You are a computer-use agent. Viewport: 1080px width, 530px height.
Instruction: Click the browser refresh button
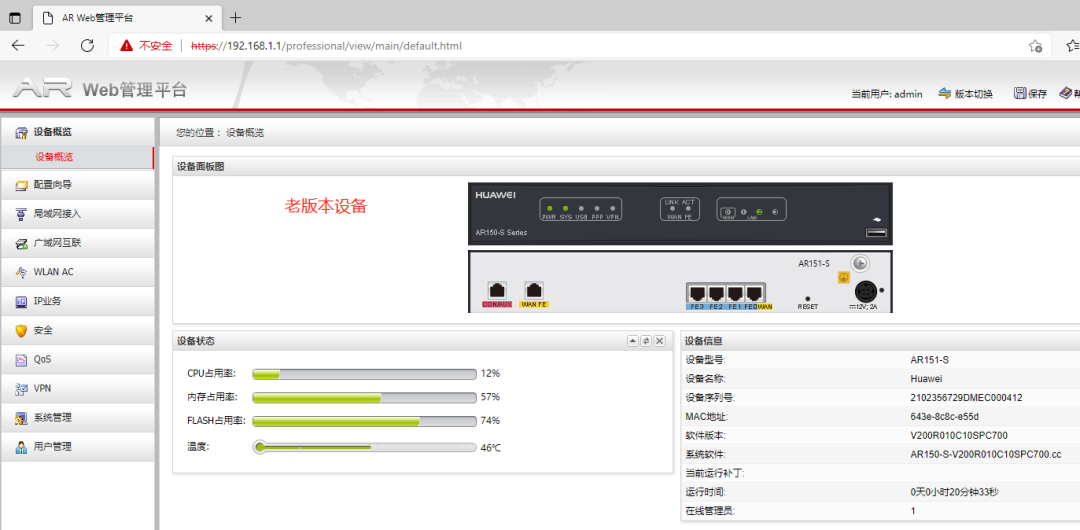click(87, 46)
